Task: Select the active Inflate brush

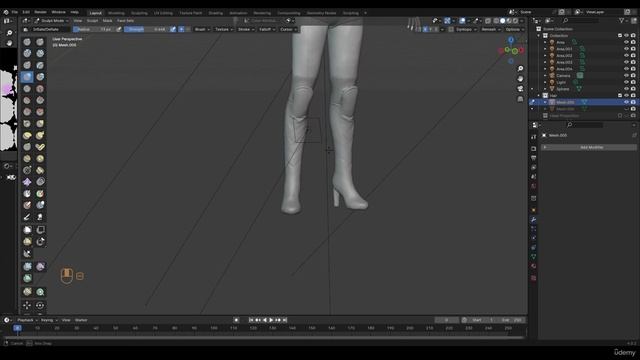Action: click(x=27, y=77)
